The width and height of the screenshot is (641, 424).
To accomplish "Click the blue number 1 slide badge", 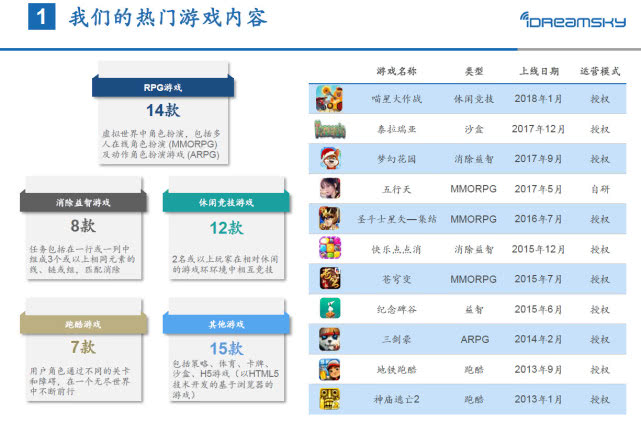I will pos(42,16).
